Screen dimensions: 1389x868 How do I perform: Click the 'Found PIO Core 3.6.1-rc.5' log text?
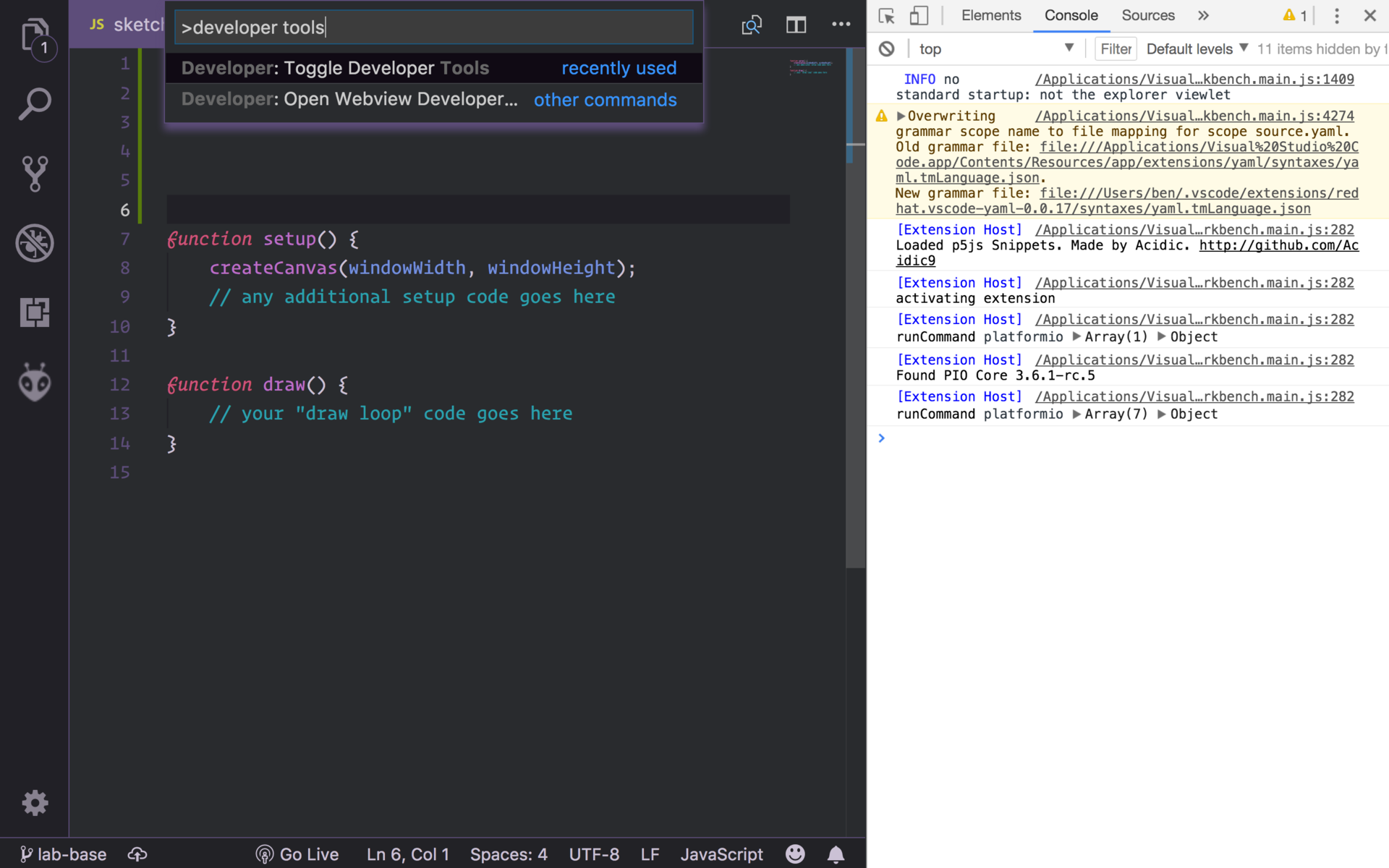pos(995,376)
